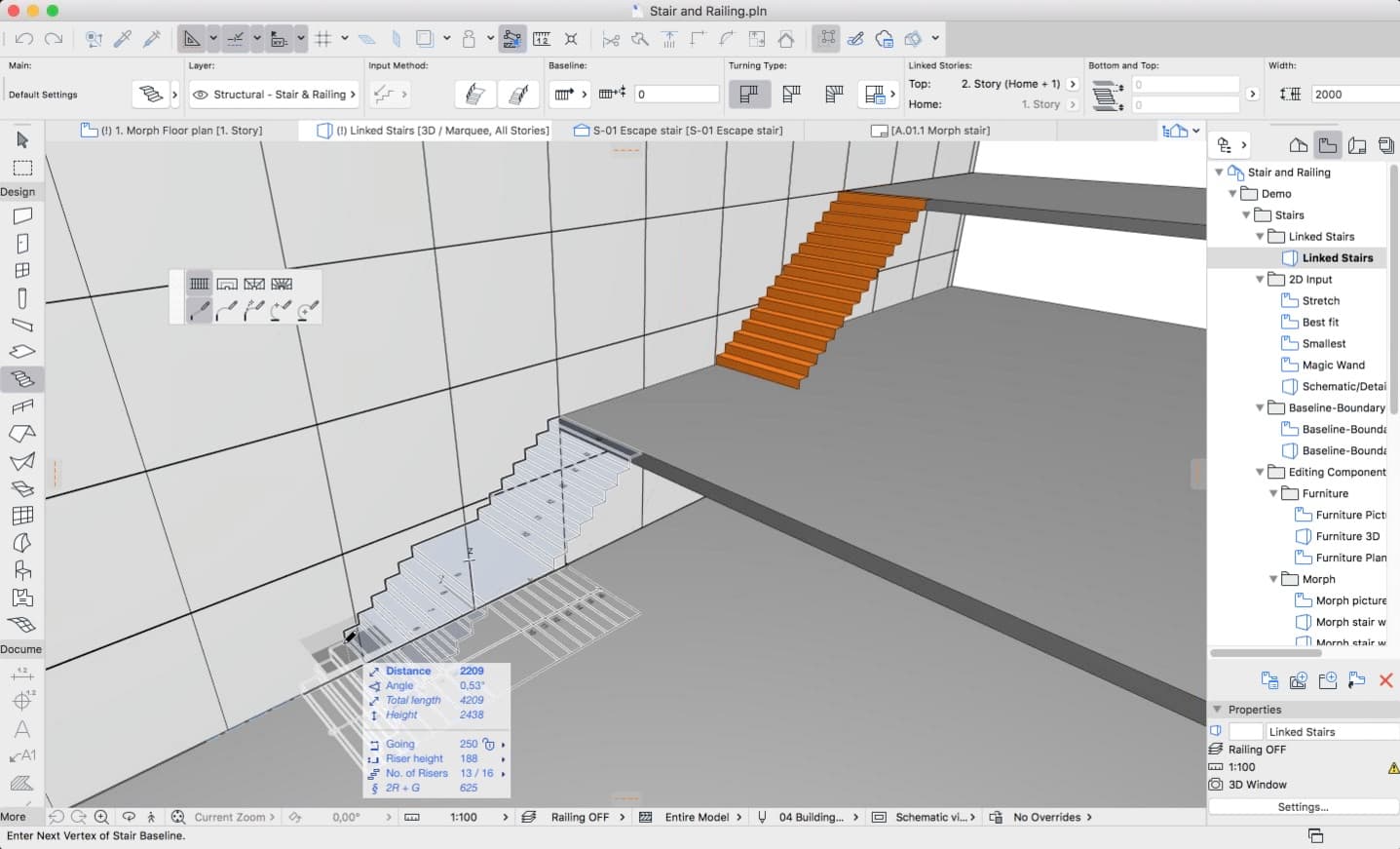The height and width of the screenshot is (849, 1400).
Task: Select the Morph tool
Action: point(22,543)
